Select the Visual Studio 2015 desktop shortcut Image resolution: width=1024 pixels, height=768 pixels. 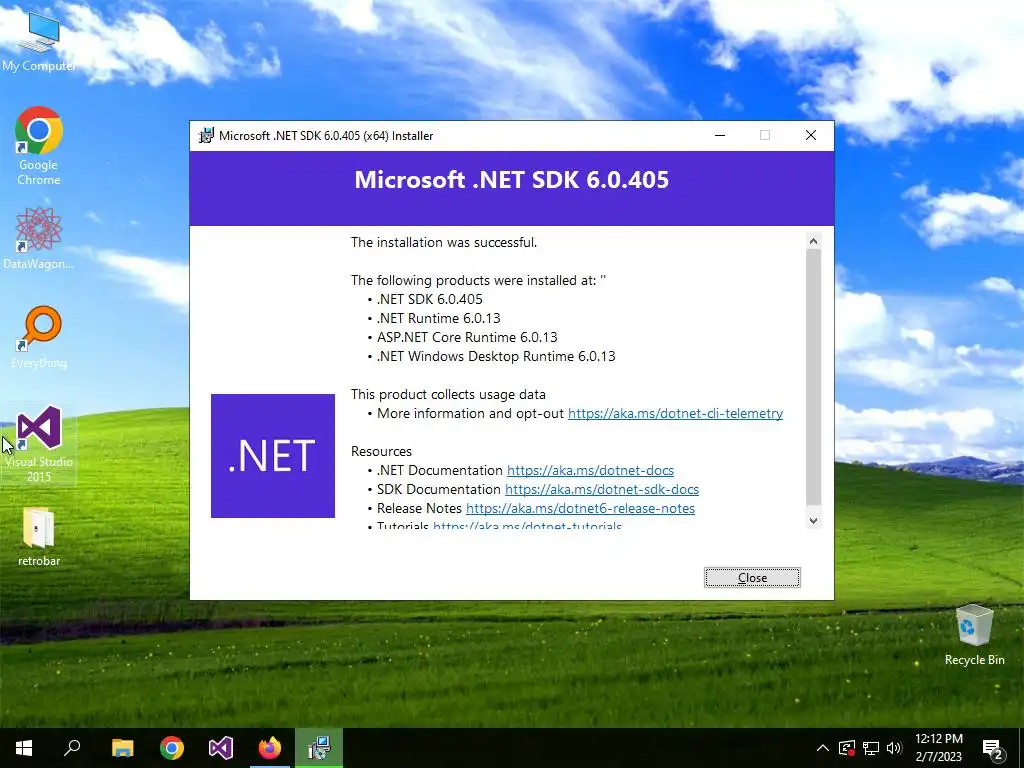click(39, 443)
